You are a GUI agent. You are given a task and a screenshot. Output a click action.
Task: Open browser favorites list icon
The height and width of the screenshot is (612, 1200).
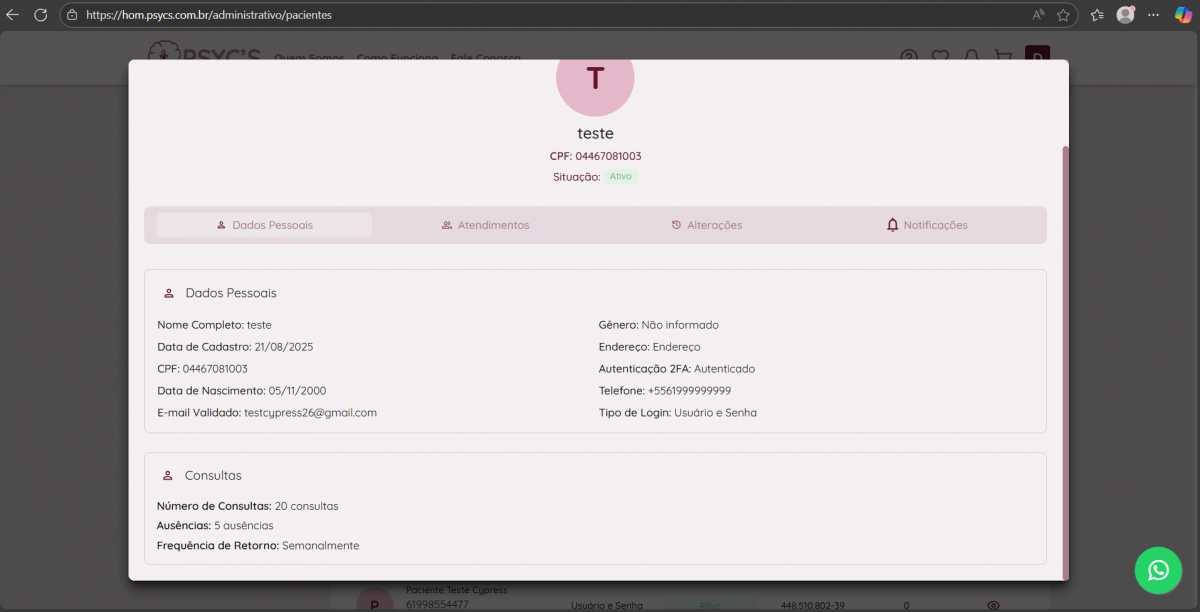tap(1097, 15)
